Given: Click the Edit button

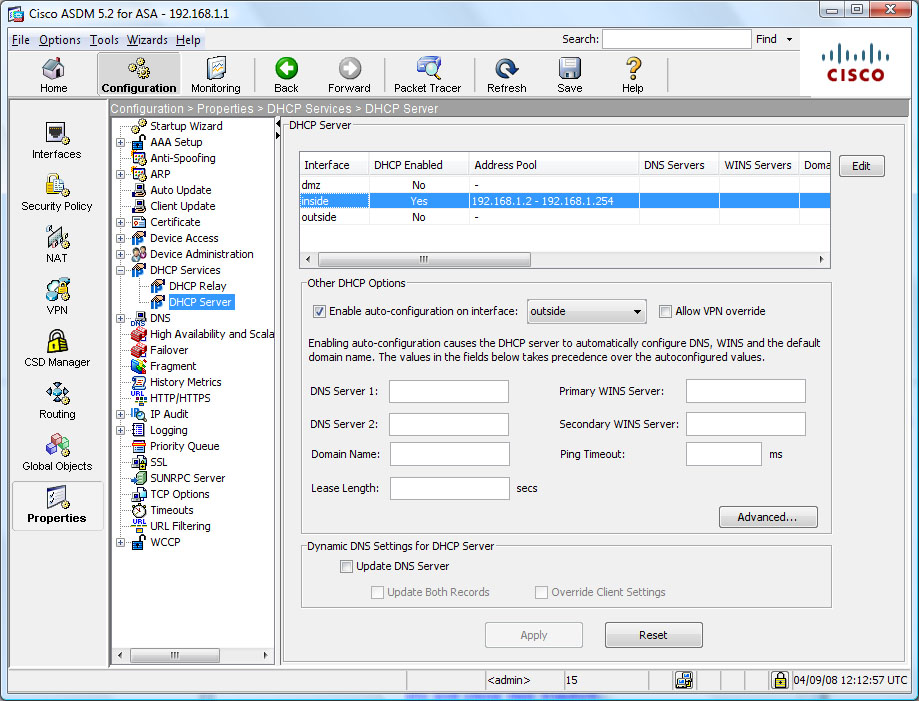Looking at the screenshot, I should 861,166.
